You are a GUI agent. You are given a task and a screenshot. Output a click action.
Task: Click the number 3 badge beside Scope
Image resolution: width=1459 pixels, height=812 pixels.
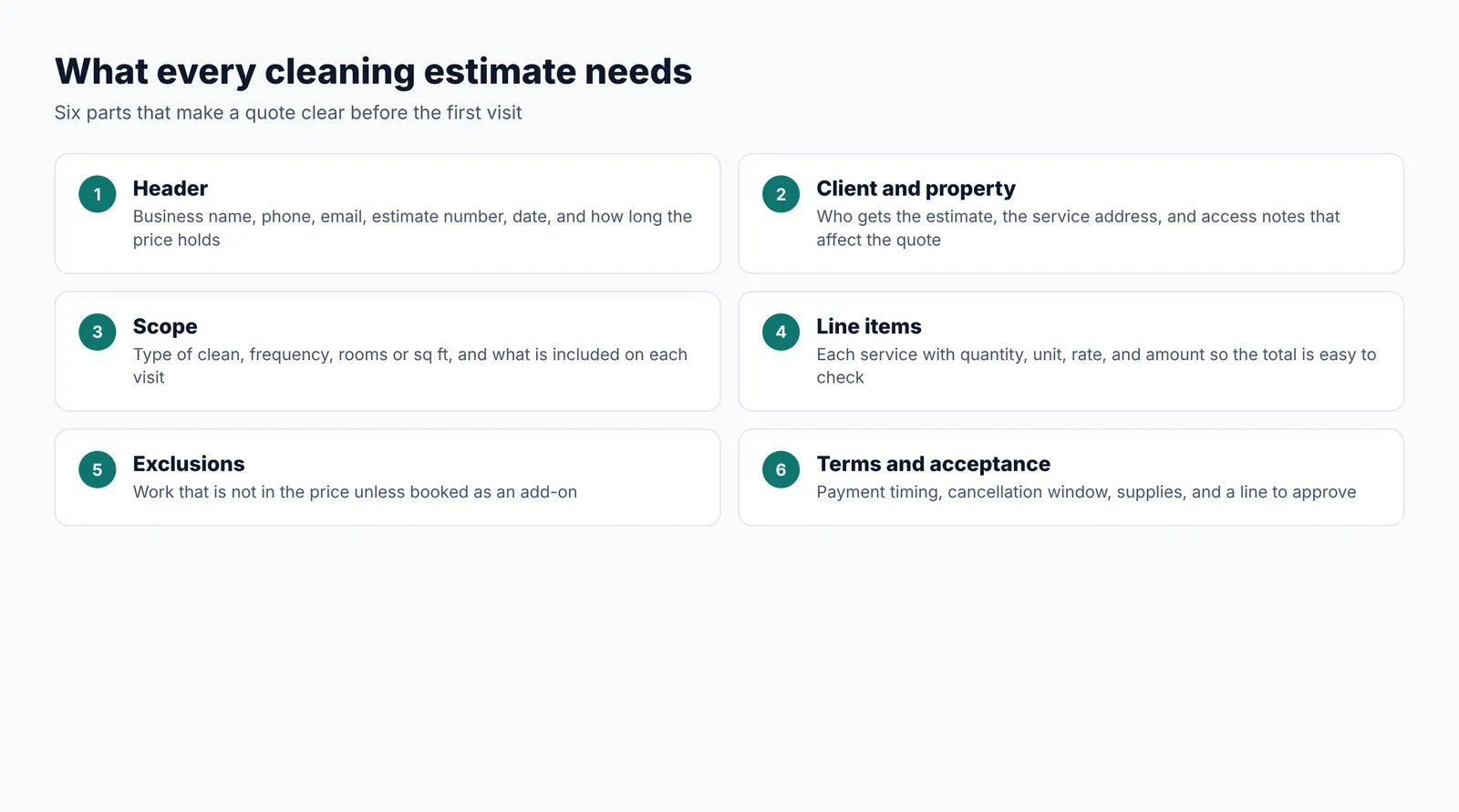pos(97,332)
